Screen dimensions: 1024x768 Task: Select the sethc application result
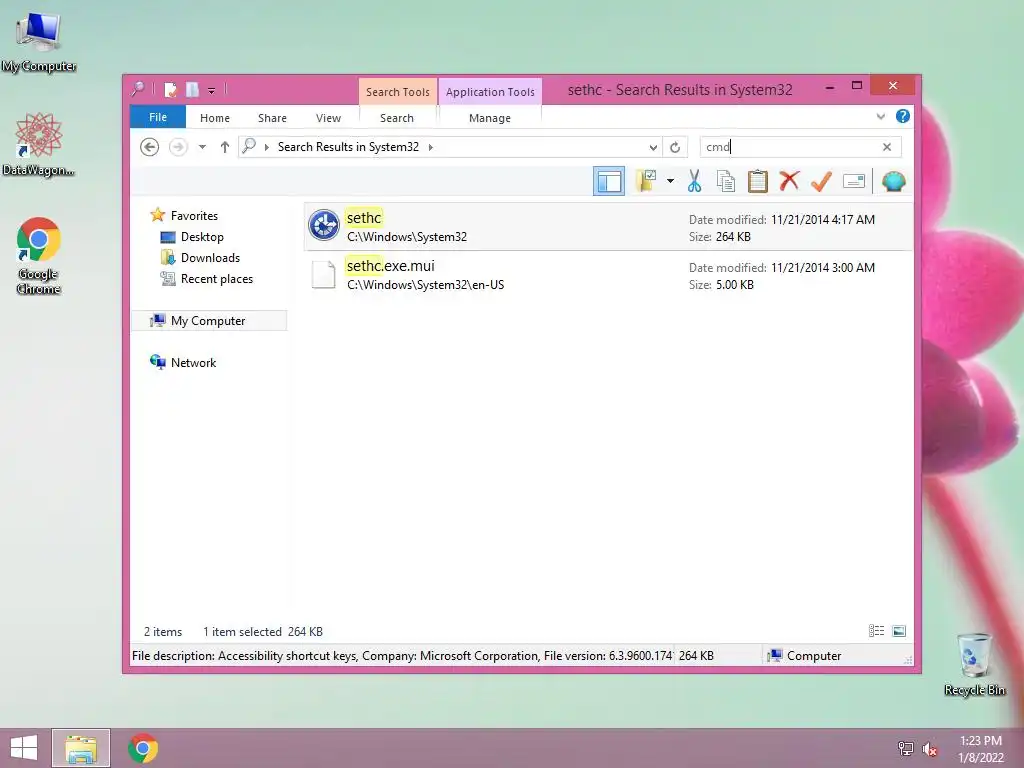608,227
